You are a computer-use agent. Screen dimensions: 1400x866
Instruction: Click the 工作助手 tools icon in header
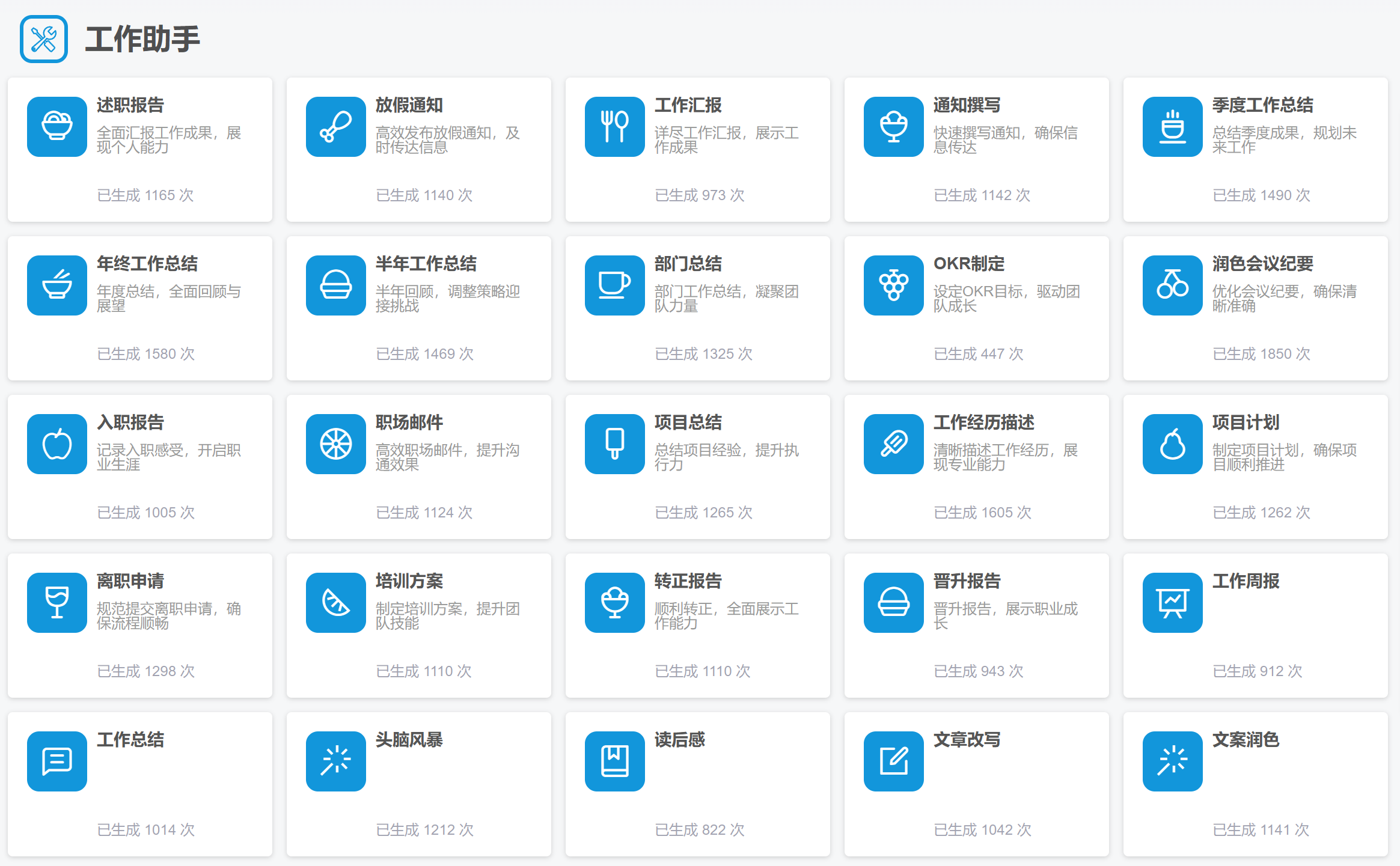click(43, 39)
